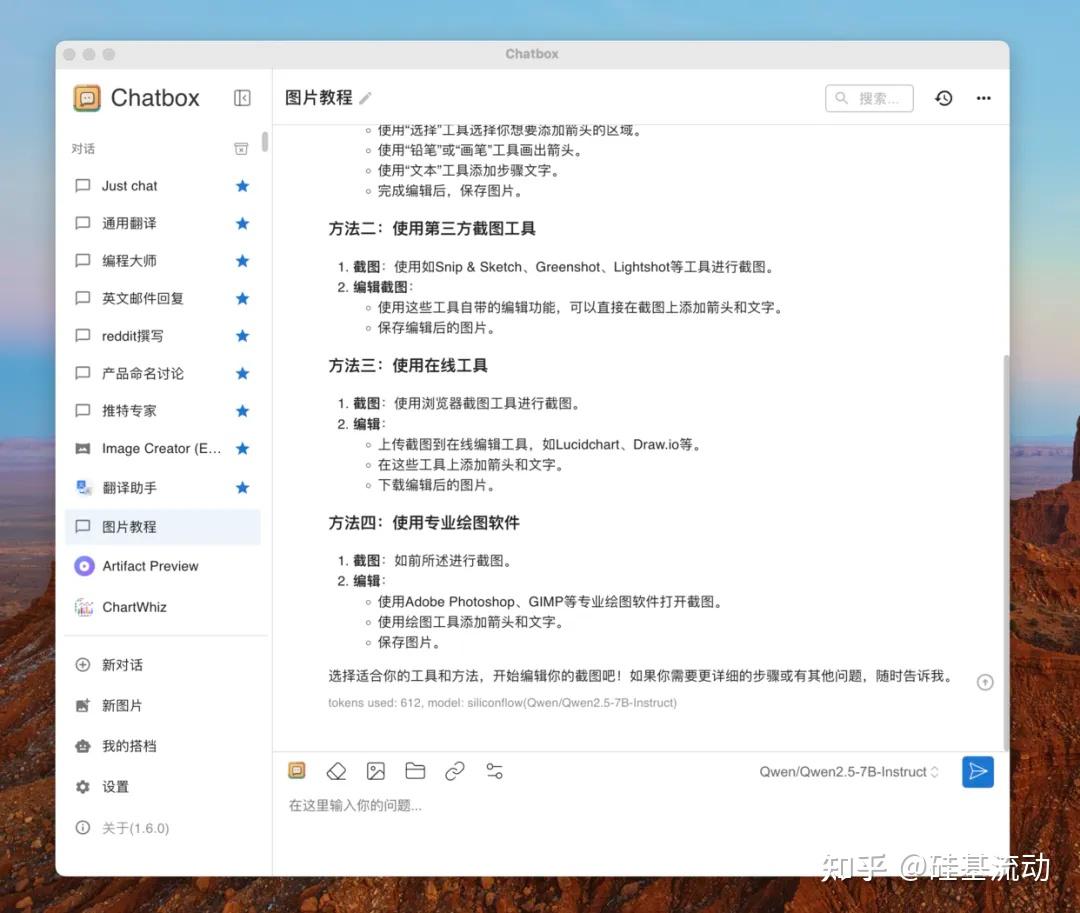Send the message with the blue arrow button

pyautogui.click(x=977, y=771)
